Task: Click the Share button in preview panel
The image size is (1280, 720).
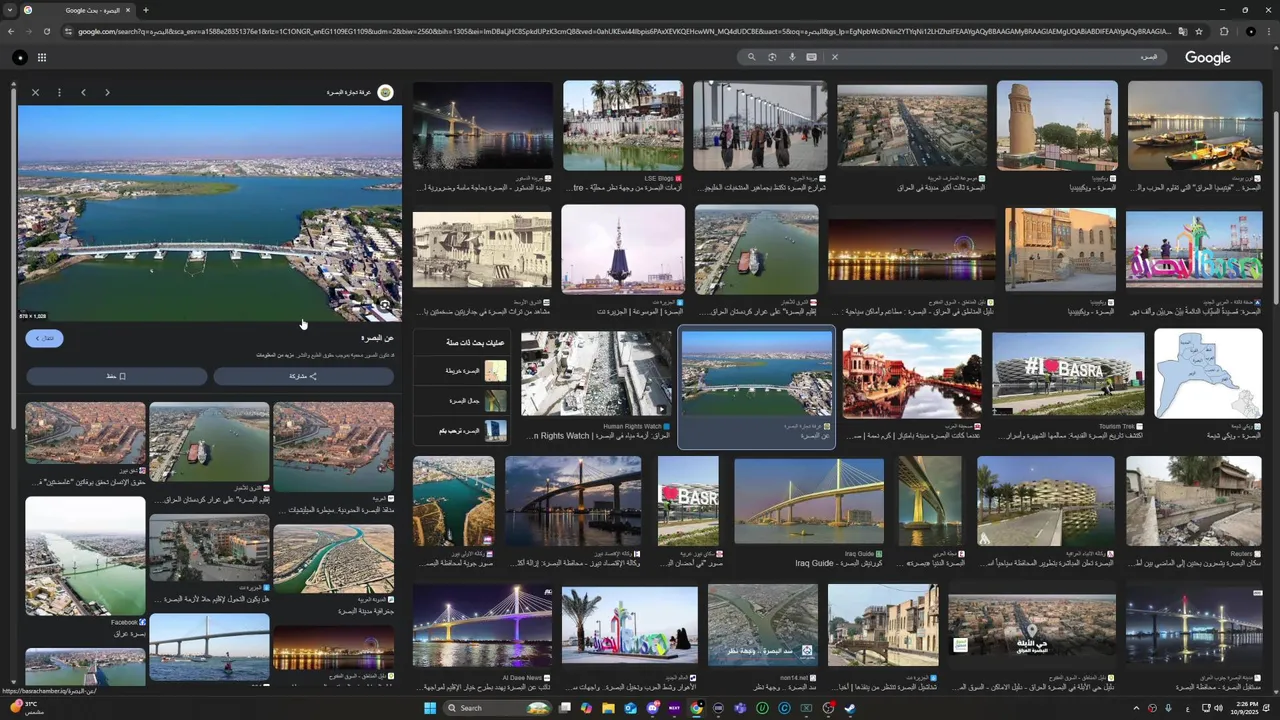Action: pyautogui.click(x=303, y=376)
